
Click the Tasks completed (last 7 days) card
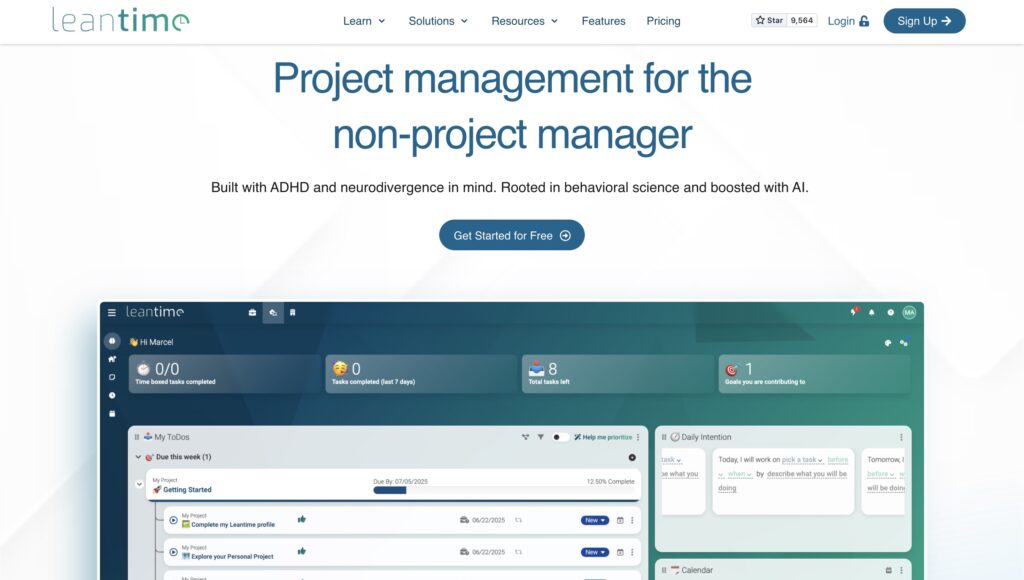[421, 374]
